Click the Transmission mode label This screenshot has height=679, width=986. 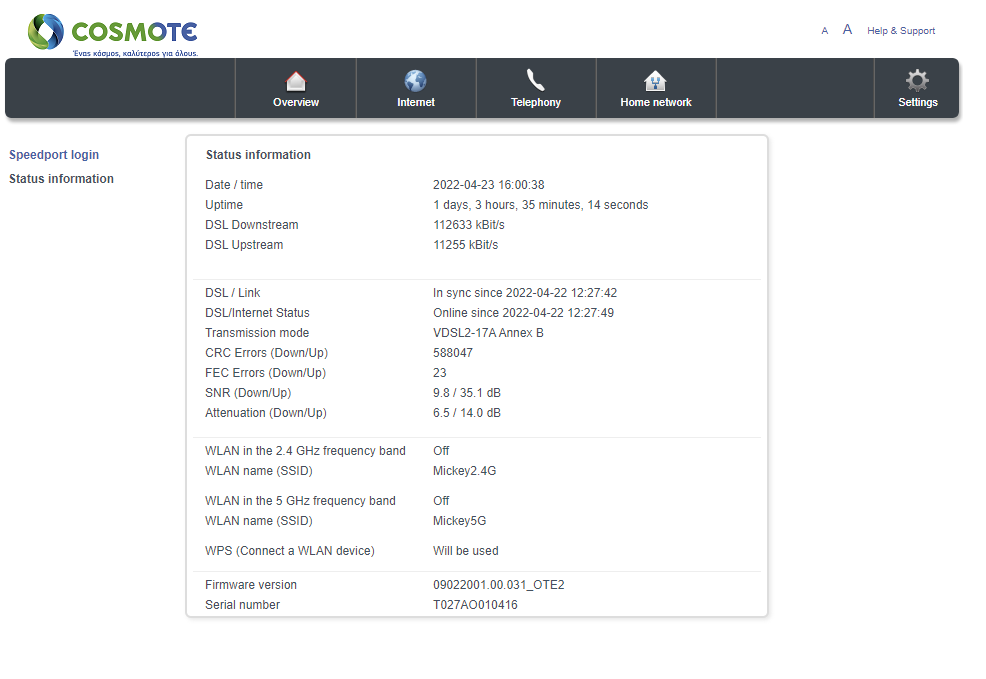[257, 333]
